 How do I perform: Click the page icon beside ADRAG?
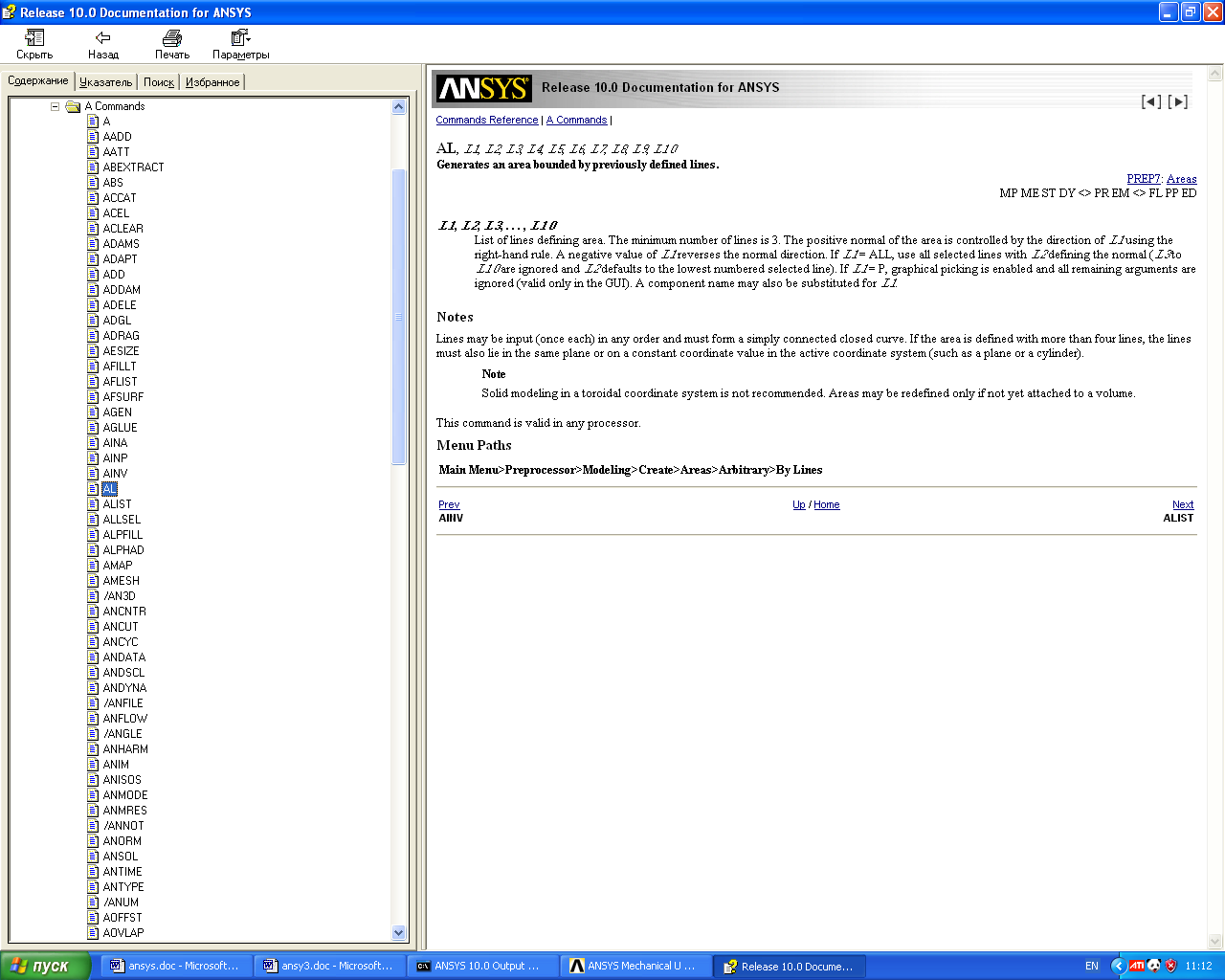[x=93, y=336]
